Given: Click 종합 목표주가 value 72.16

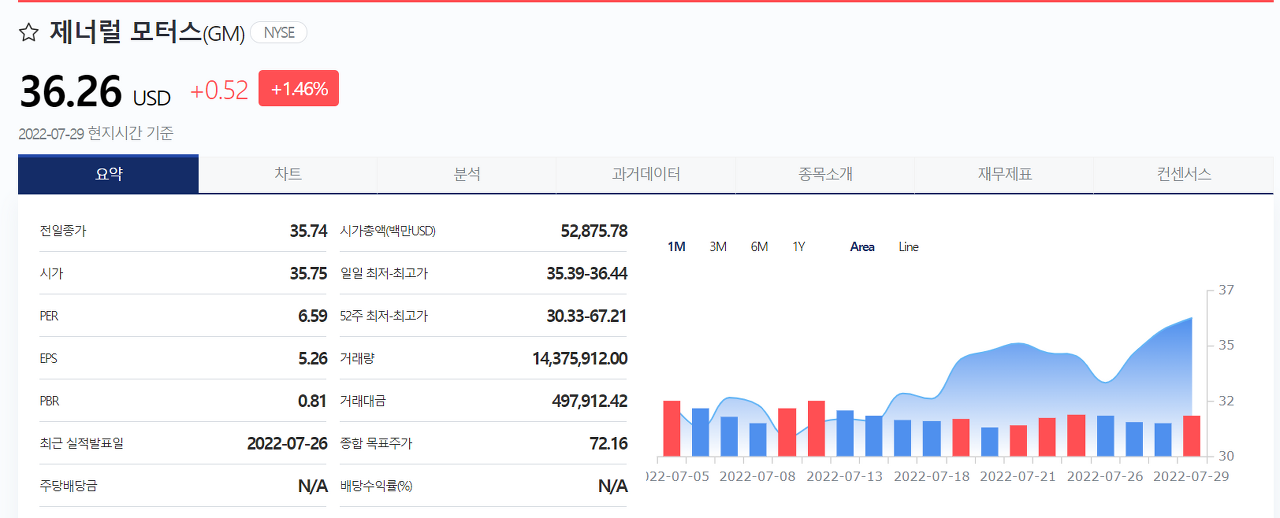Looking at the screenshot, I should click(609, 443).
